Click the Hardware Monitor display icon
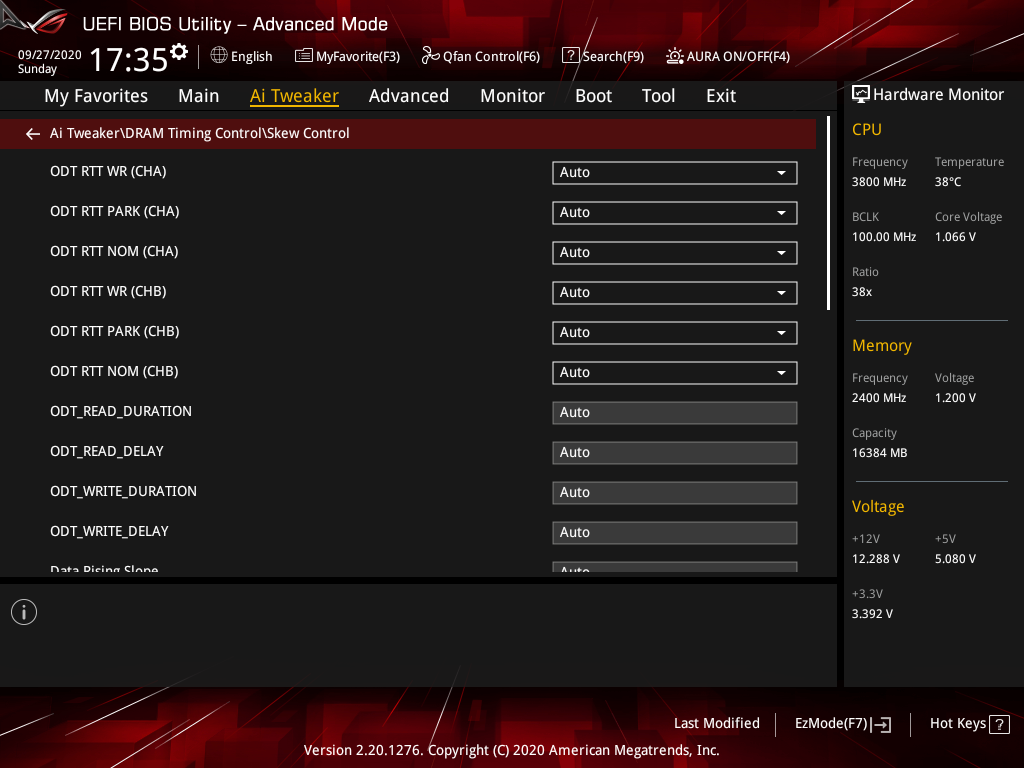The width and height of the screenshot is (1024, 768). pos(861,94)
